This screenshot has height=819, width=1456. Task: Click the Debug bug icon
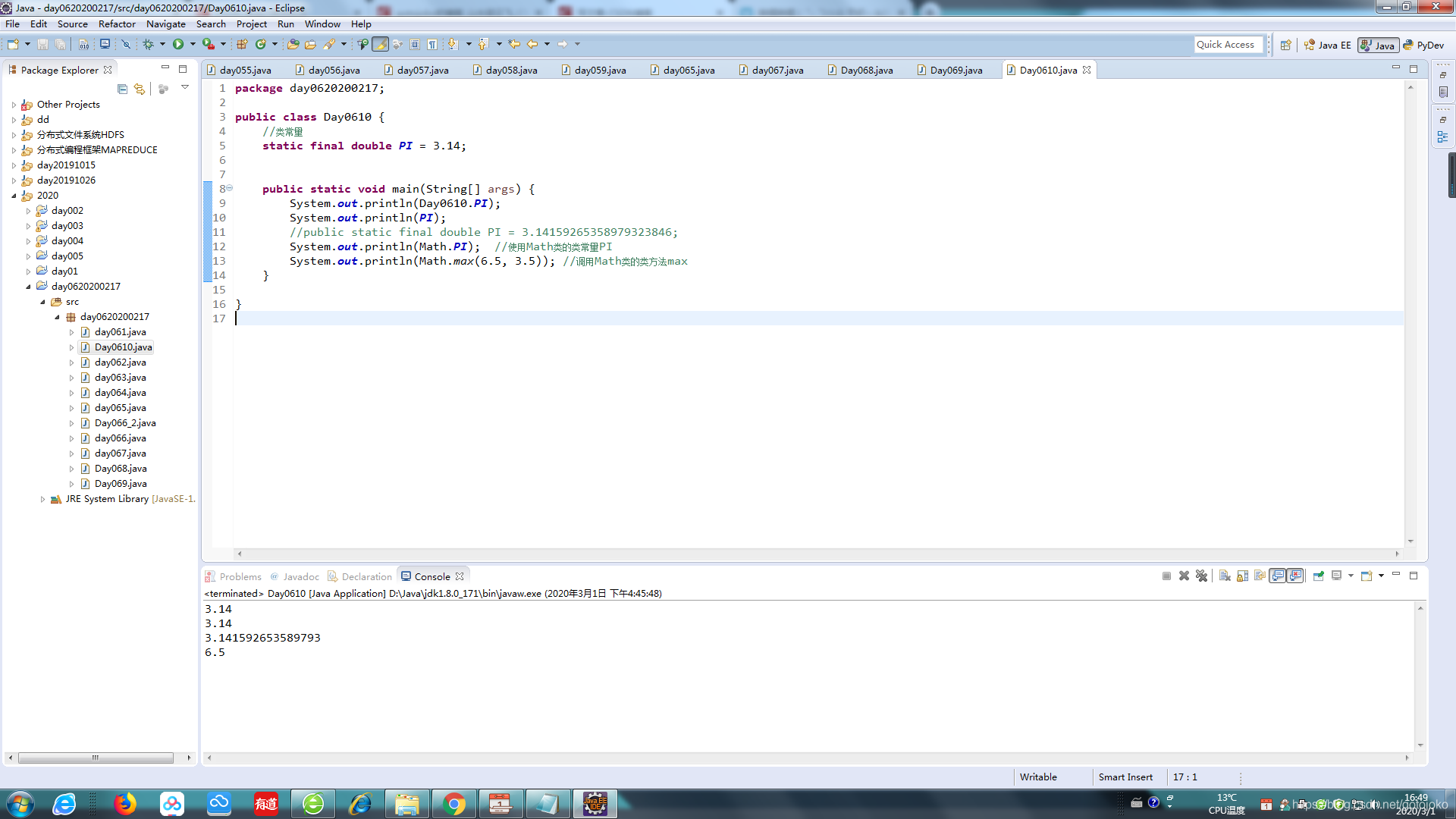tap(149, 45)
